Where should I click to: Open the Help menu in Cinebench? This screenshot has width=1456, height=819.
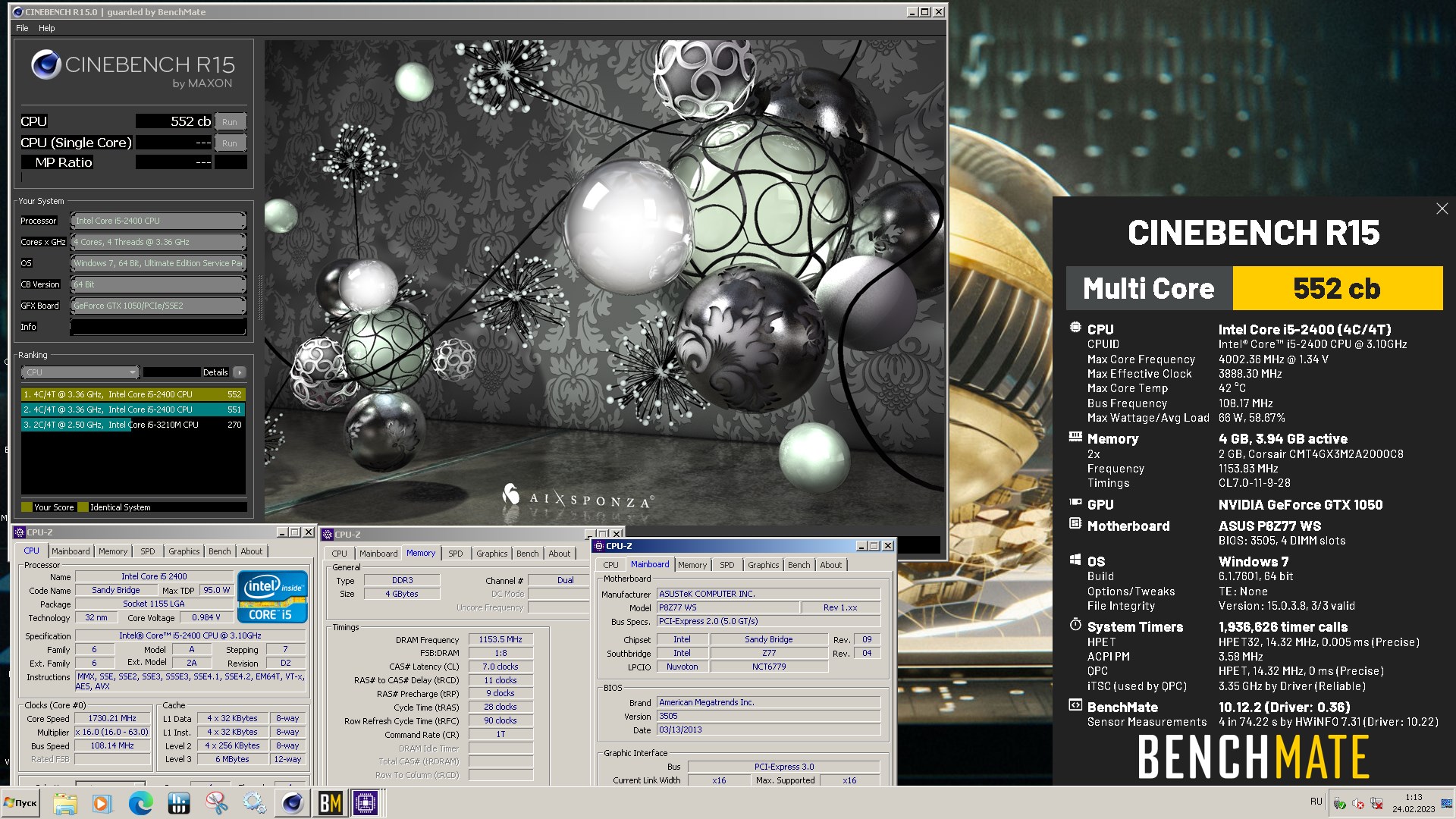click(x=47, y=28)
